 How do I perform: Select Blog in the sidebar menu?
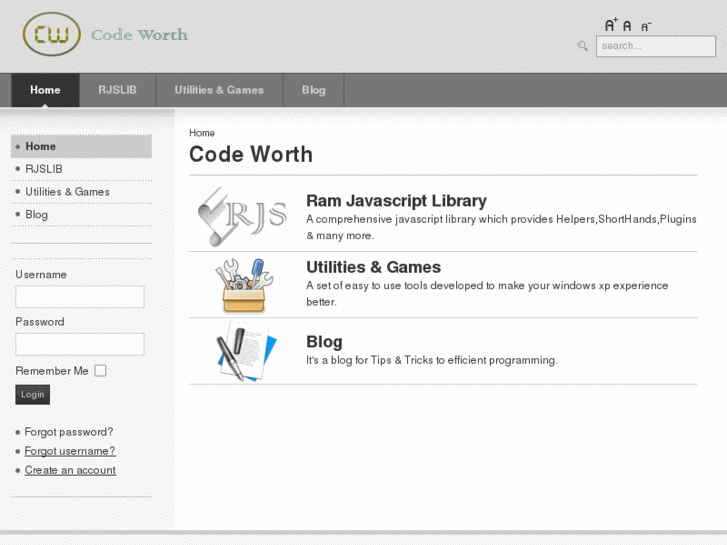point(81,214)
